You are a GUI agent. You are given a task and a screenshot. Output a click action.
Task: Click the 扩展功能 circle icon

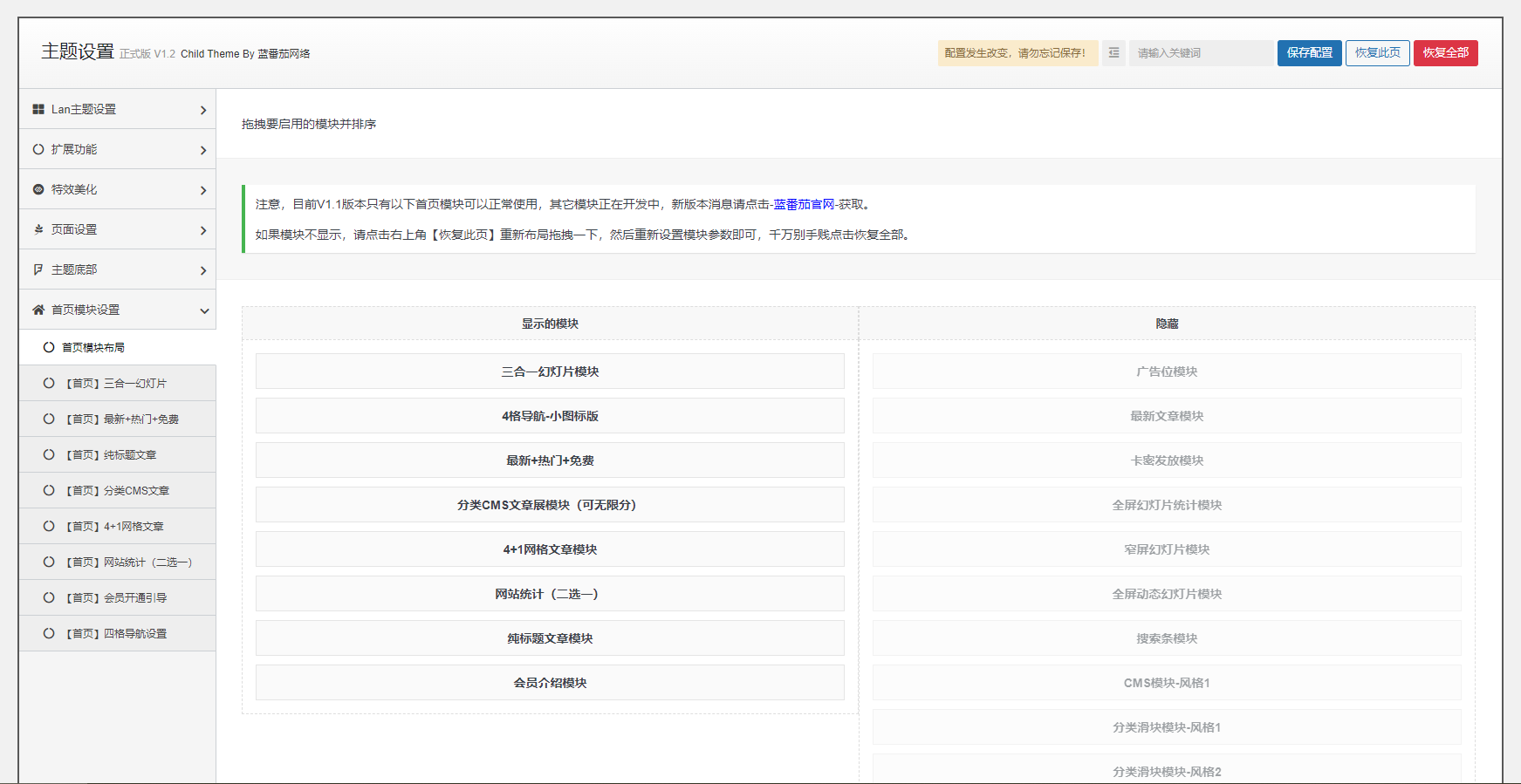click(x=38, y=149)
